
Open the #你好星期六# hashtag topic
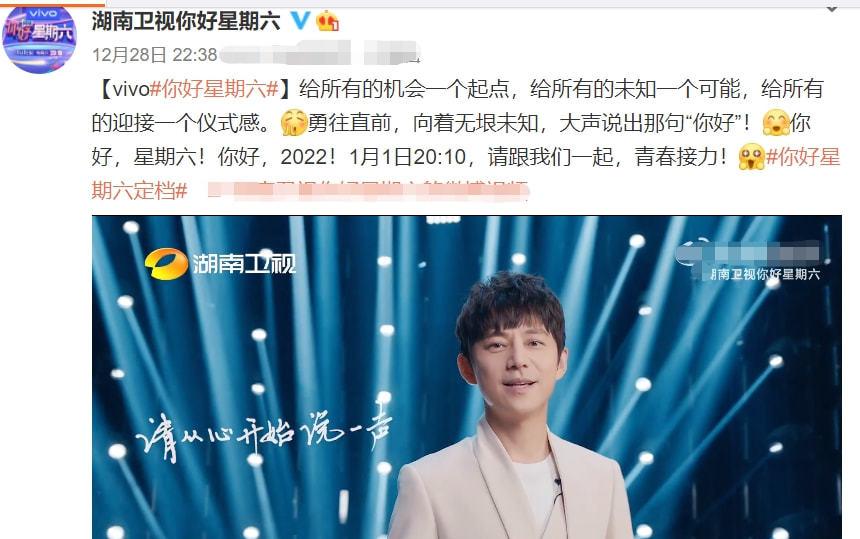click(x=215, y=89)
